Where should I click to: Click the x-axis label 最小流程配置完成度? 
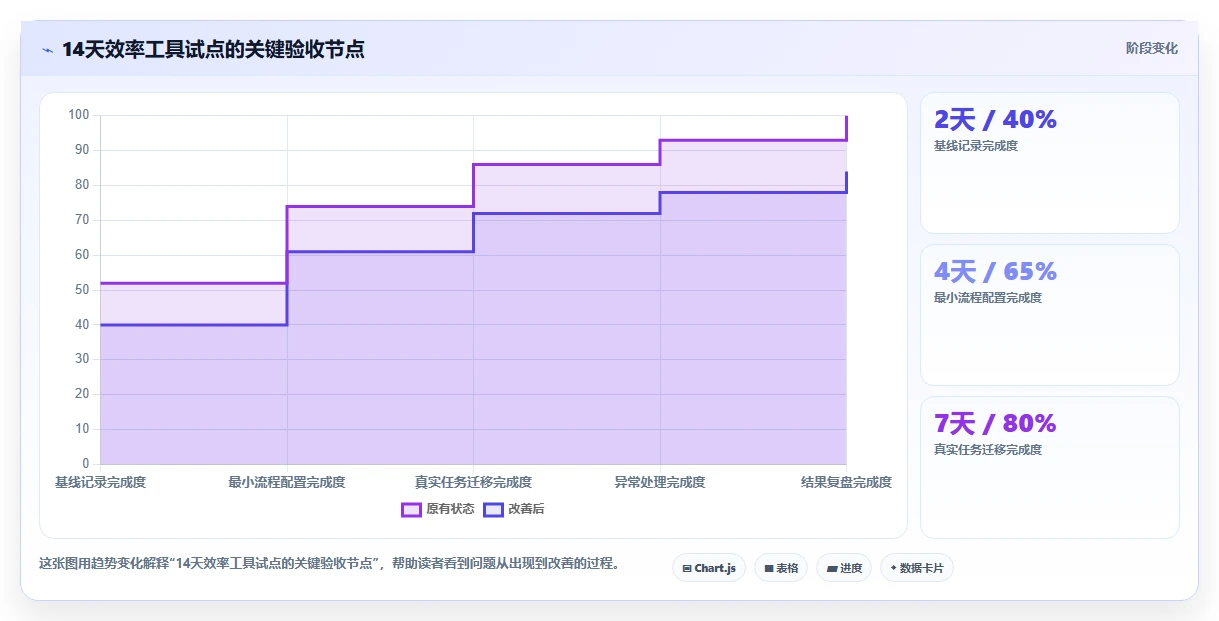click(287, 482)
